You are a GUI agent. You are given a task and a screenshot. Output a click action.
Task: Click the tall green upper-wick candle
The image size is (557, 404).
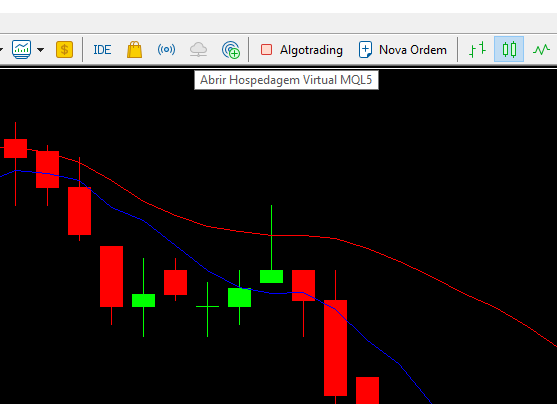[x=271, y=276]
